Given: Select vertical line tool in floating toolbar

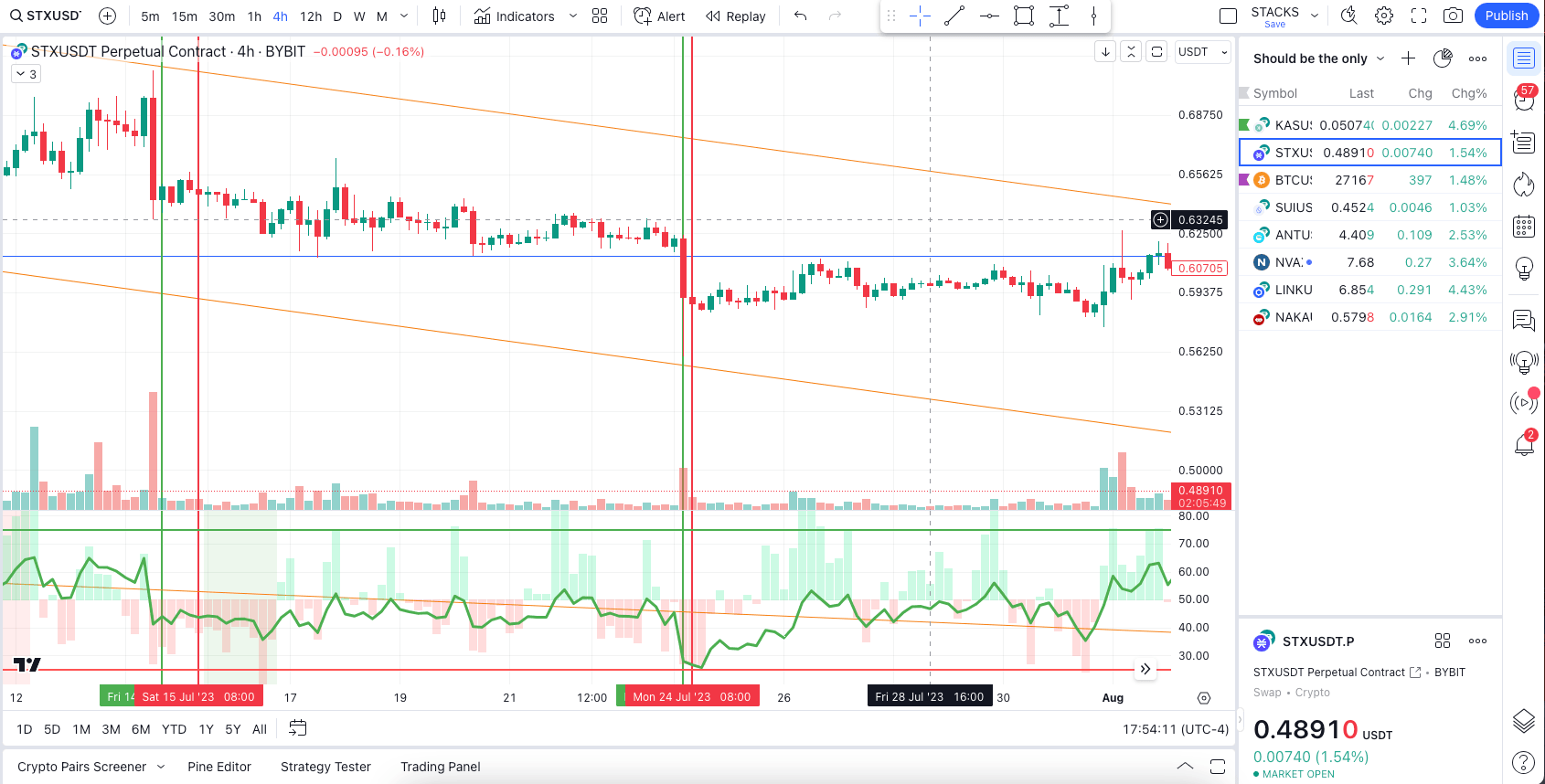Looking at the screenshot, I should coord(1093,16).
